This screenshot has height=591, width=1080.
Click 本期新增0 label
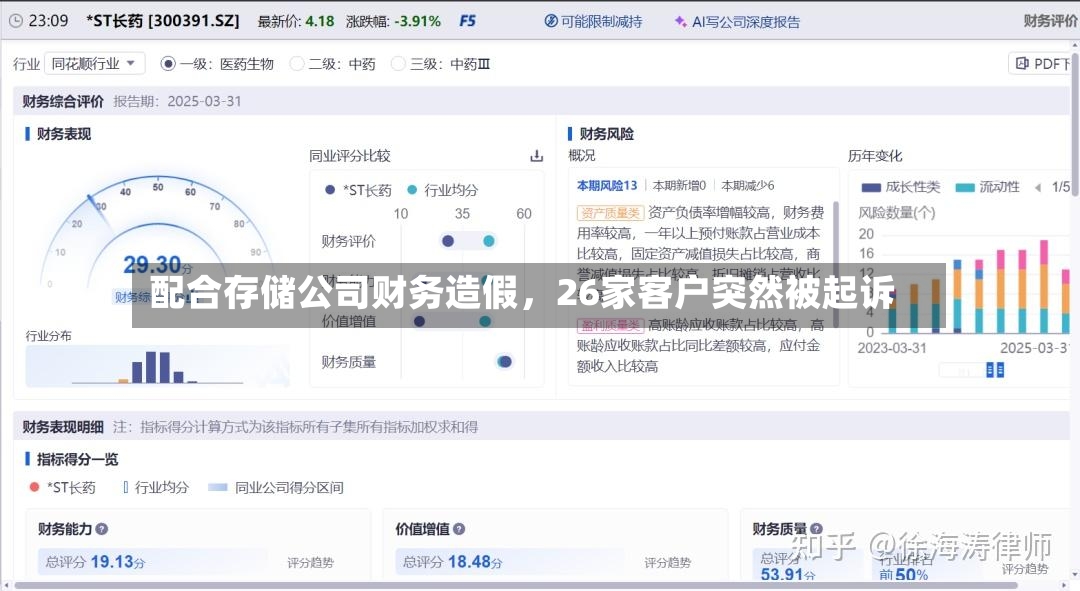(679, 185)
